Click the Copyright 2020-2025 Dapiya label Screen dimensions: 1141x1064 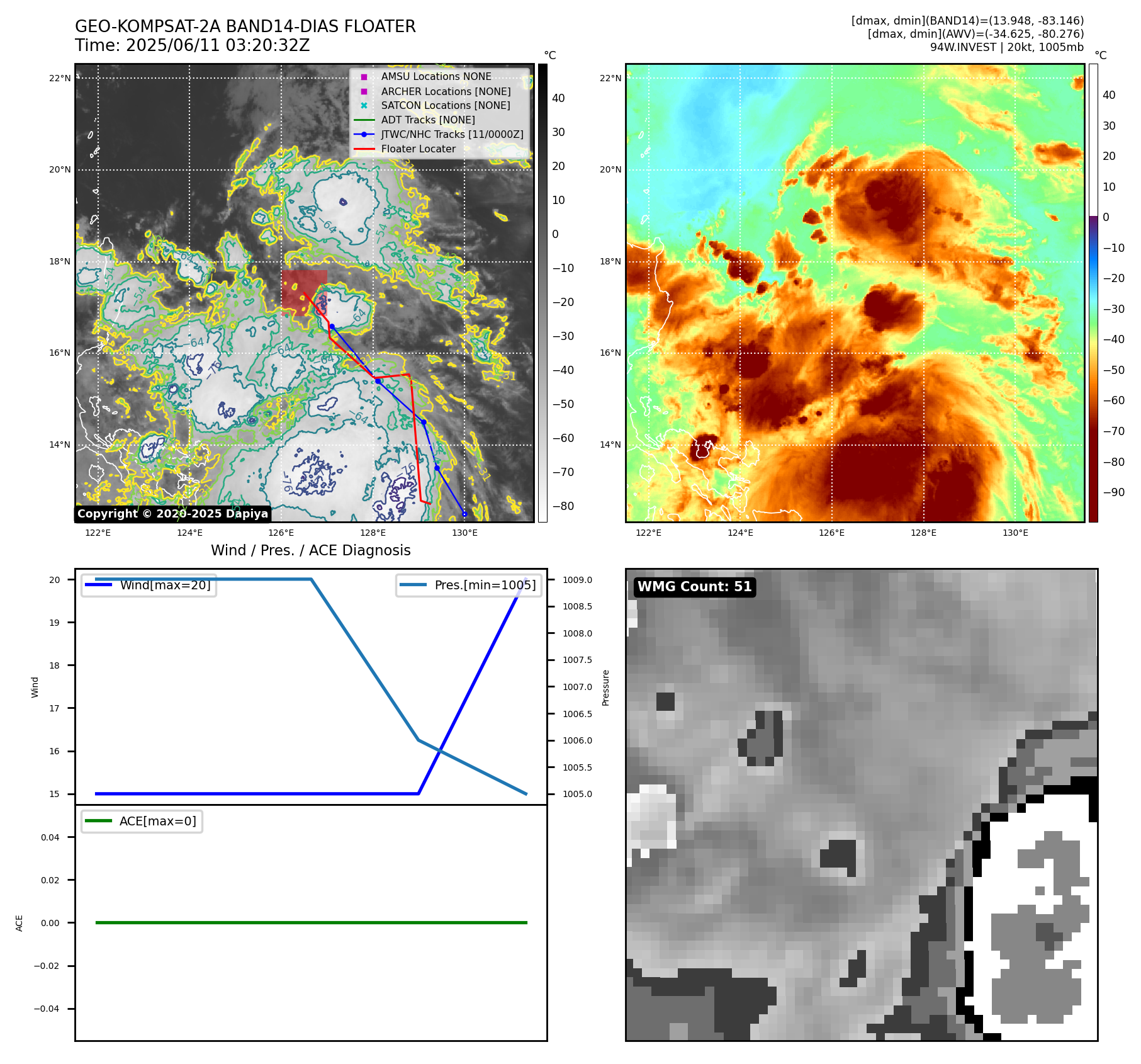173,514
